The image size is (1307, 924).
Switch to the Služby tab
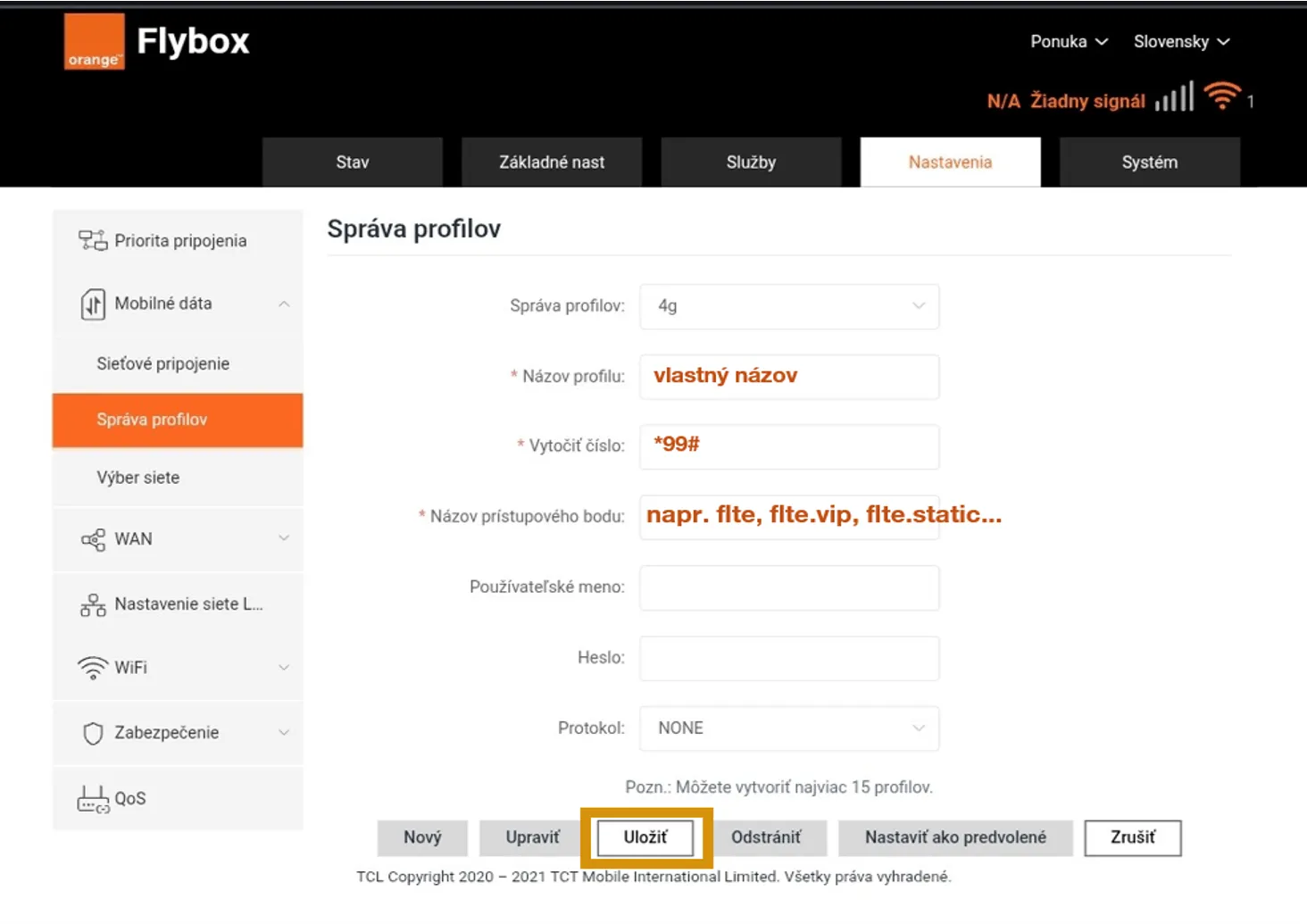pyautogui.click(x=751, y=162)
